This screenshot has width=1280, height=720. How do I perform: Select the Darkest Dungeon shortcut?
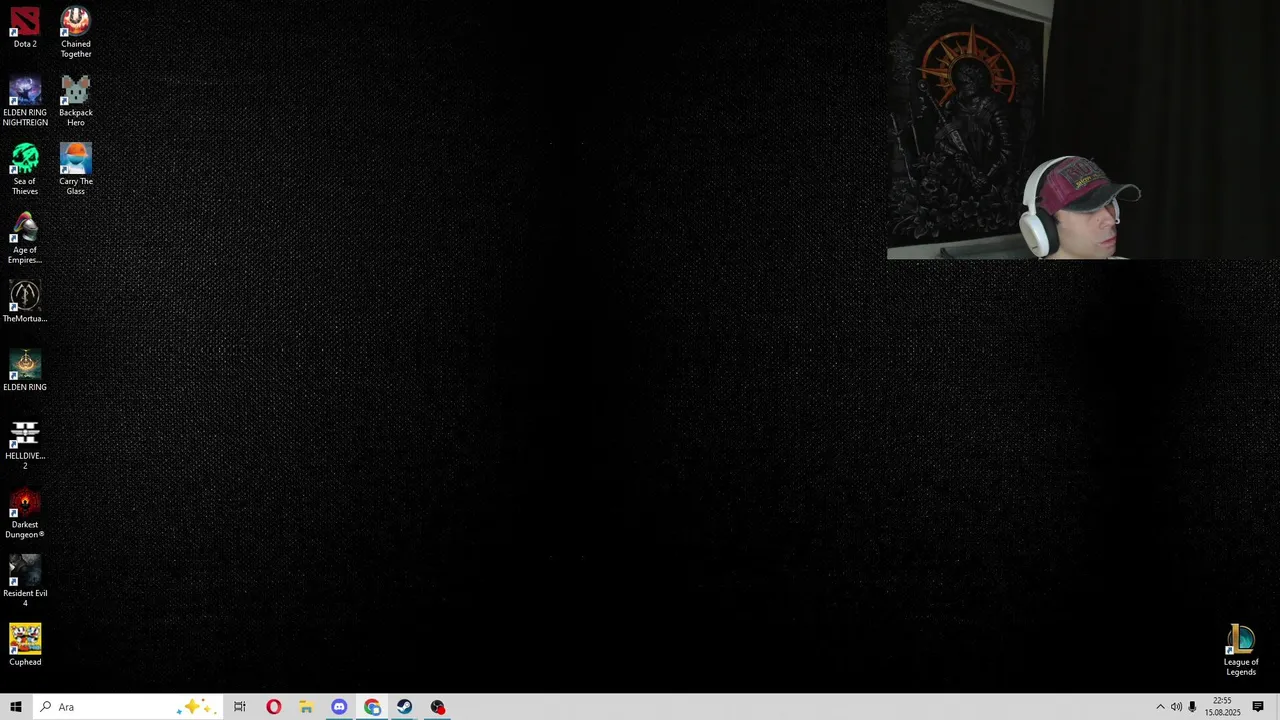(x=25, y=514)
